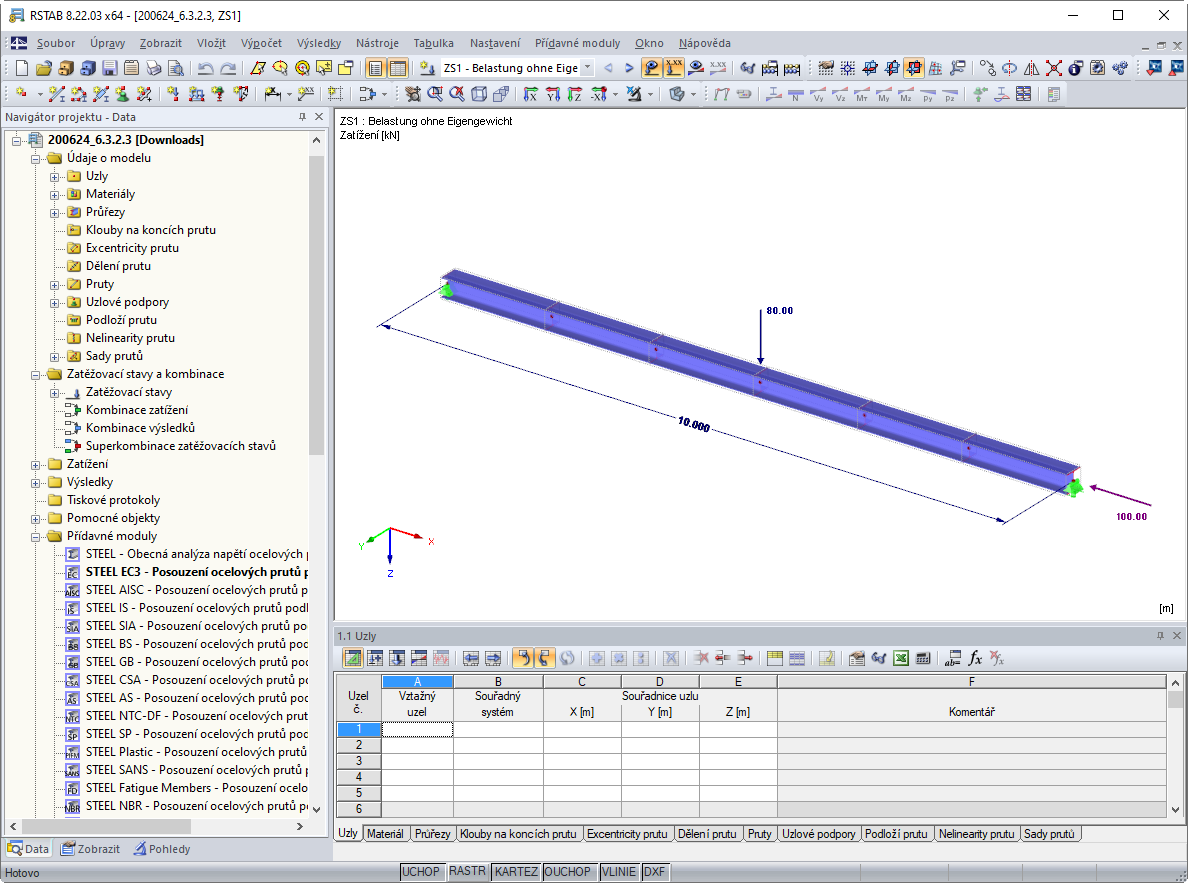Image resolution: width=1188 pixels, height=891 pixels.
Task: Expand the Materiály tree node
Action: 55,195
